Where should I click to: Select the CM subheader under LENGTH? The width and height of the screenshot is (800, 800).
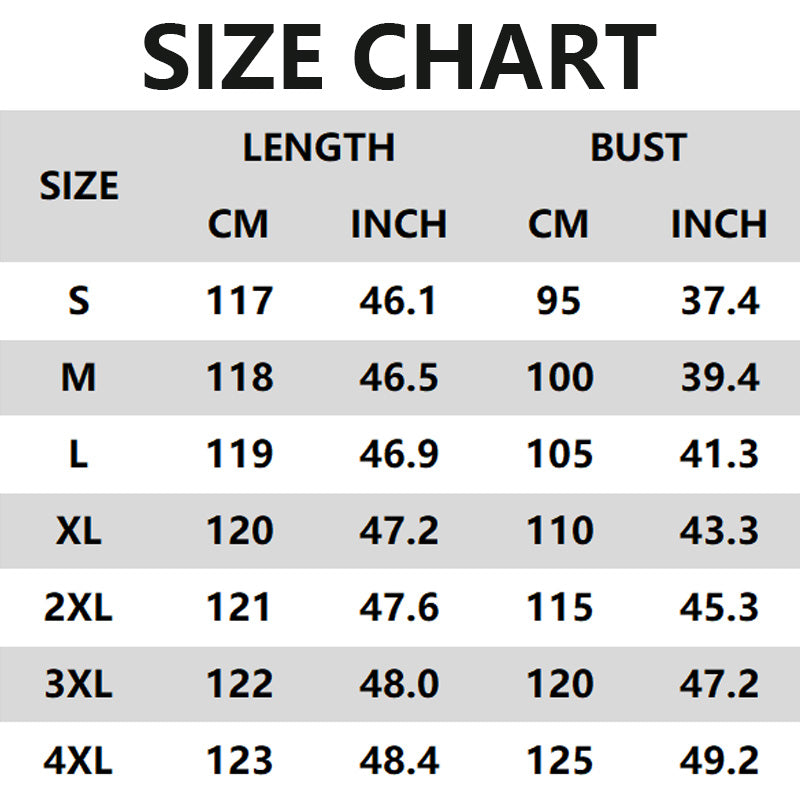[x=238, y=224]
